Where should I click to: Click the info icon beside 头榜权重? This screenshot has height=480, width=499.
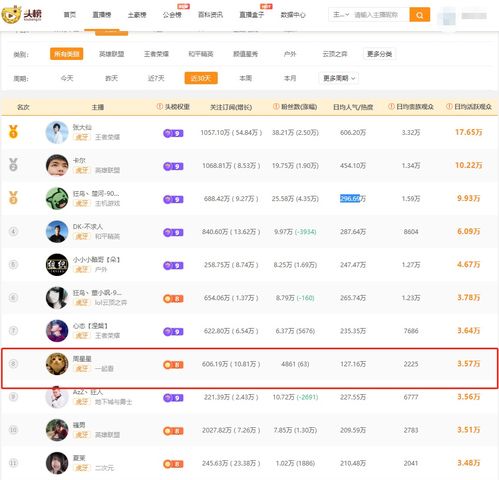(x=159, y=106)
